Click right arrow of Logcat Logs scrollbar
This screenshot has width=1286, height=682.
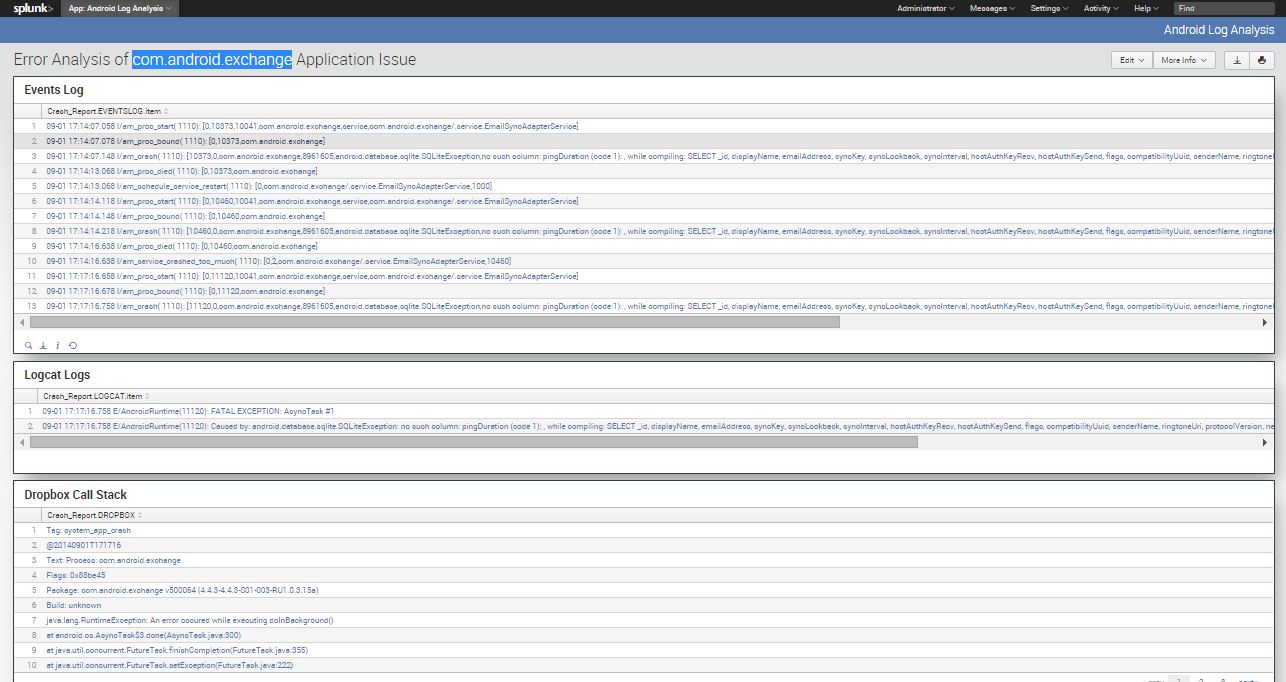1266,441
